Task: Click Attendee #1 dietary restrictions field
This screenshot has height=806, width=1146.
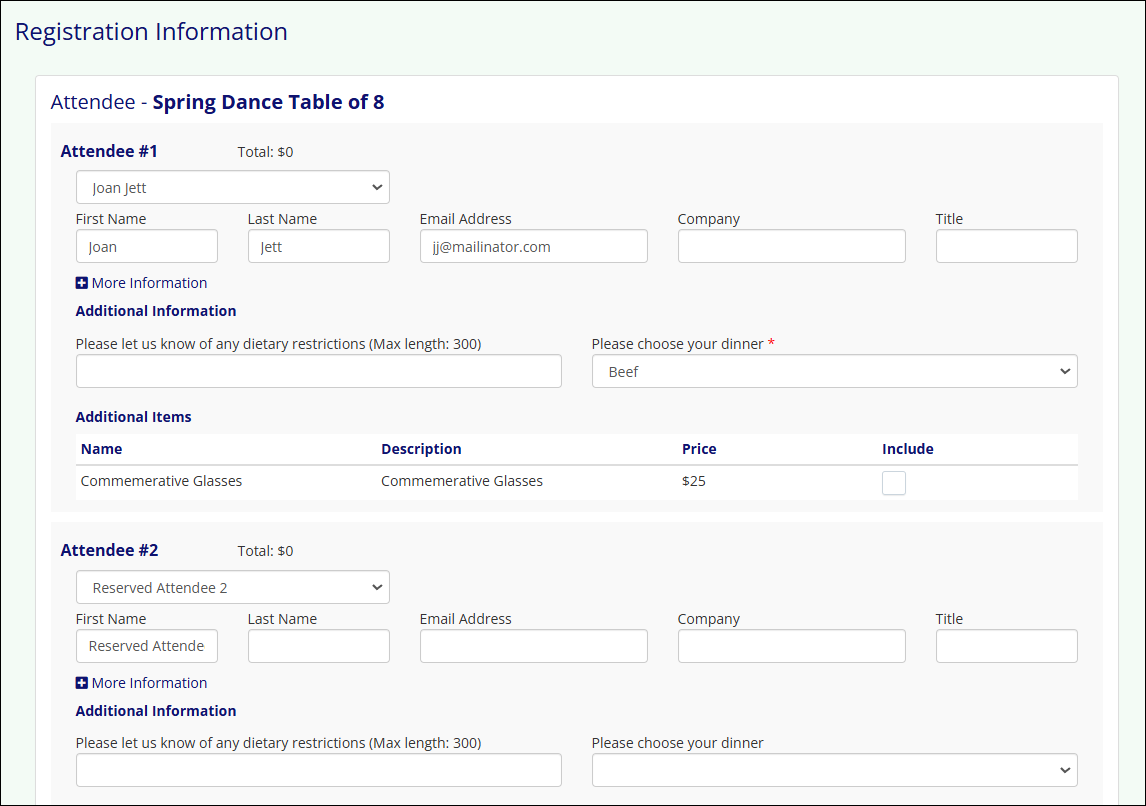Action: coord(318,371)
